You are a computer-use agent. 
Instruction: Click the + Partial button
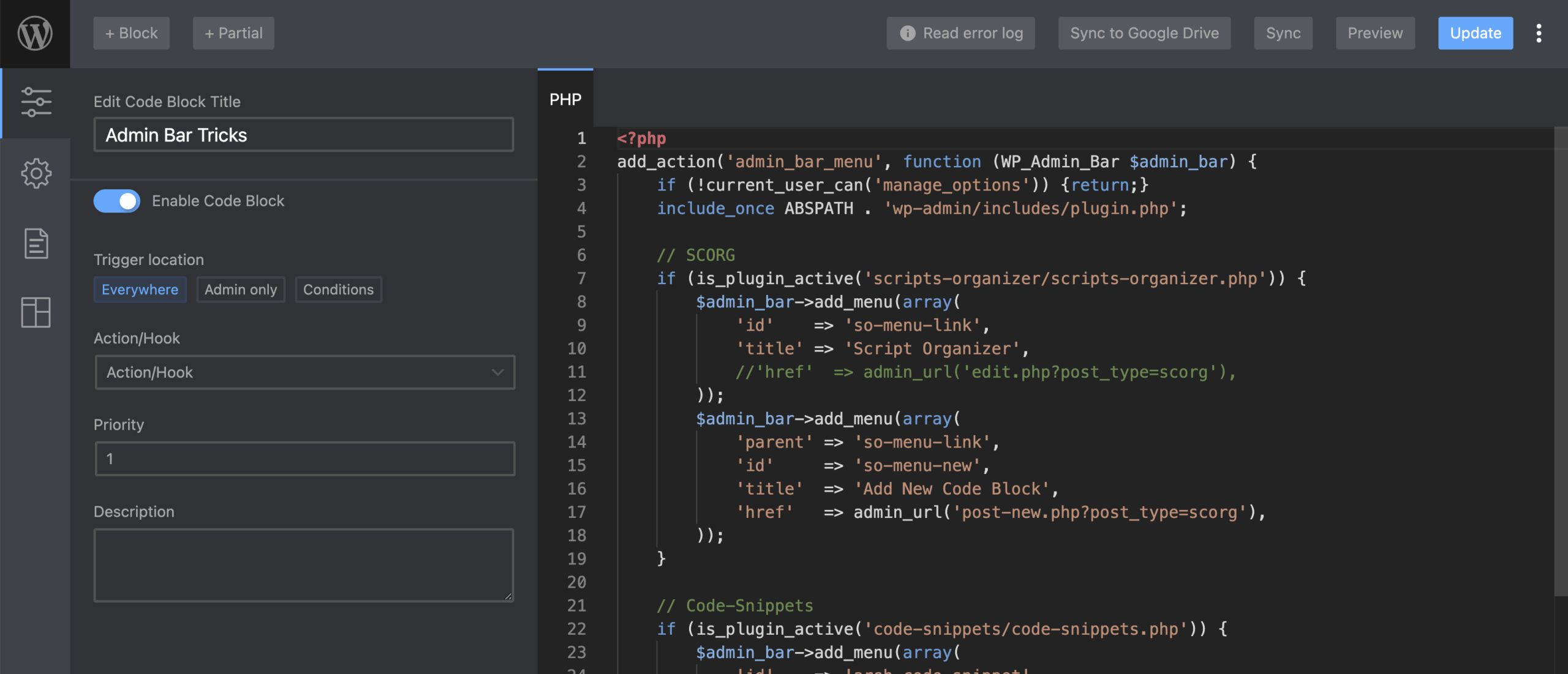[x=233, y=33]
